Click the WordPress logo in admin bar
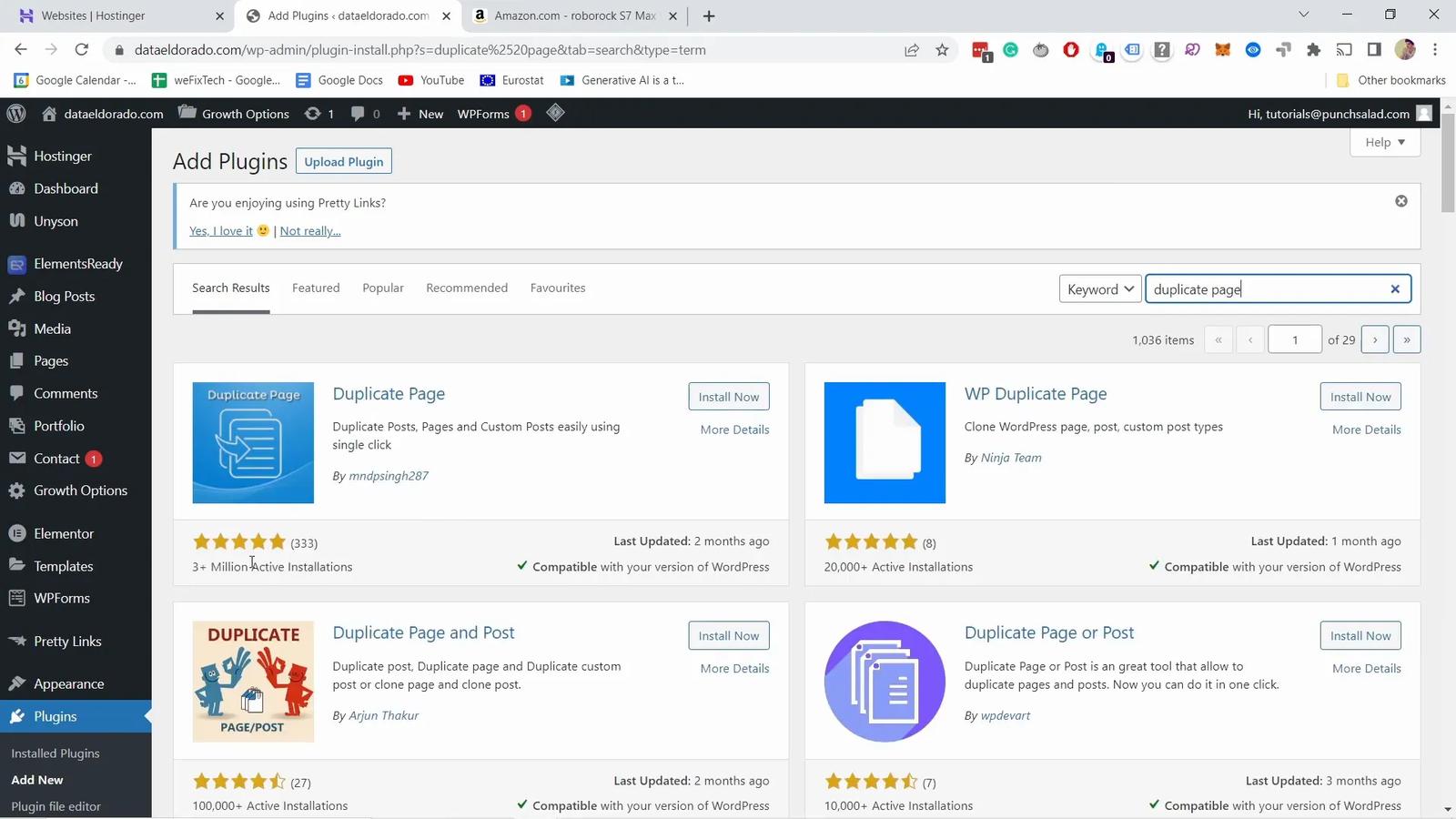The image size is (1456, 819). 16,113
